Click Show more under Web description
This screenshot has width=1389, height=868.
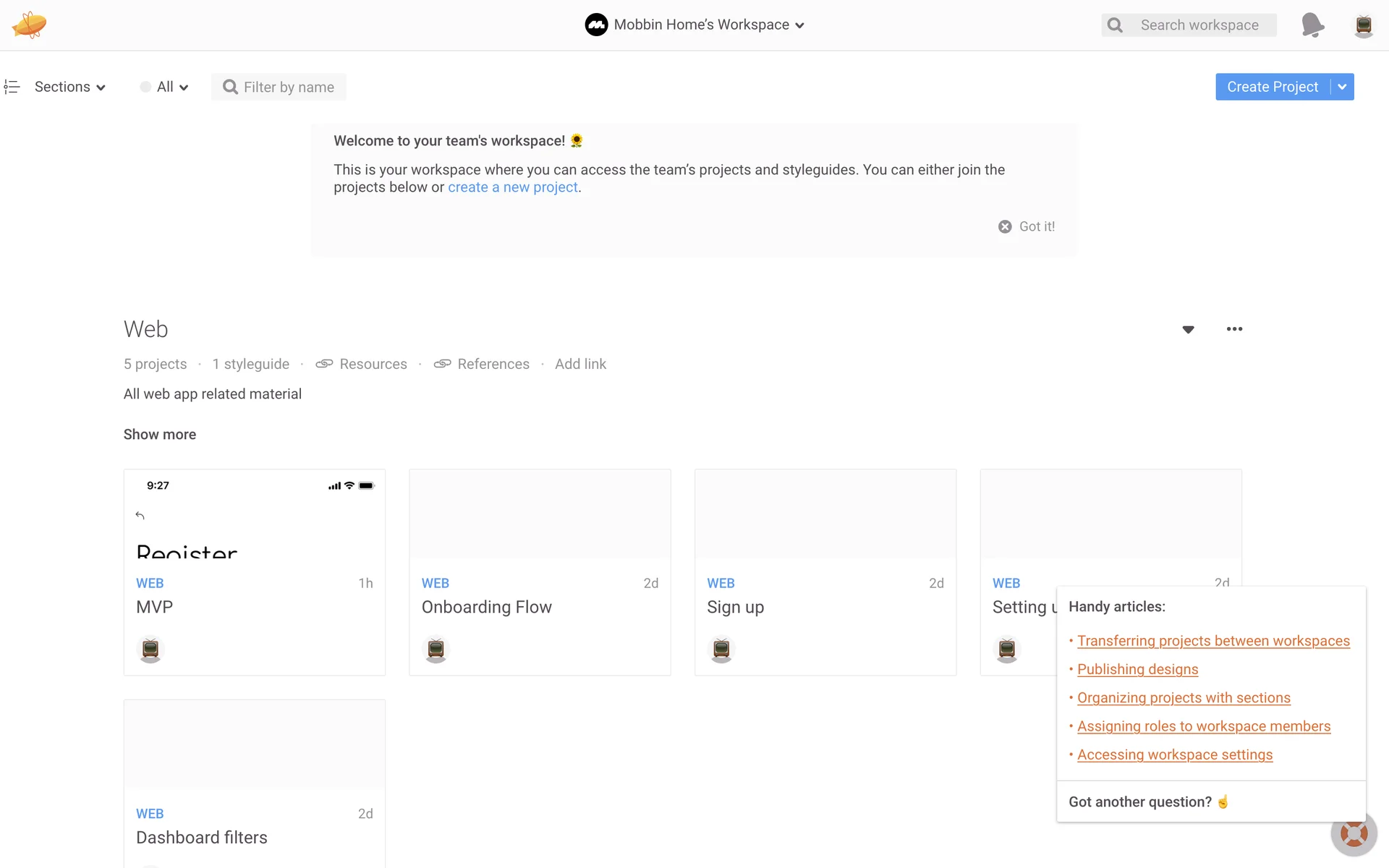tap(159, 434)
